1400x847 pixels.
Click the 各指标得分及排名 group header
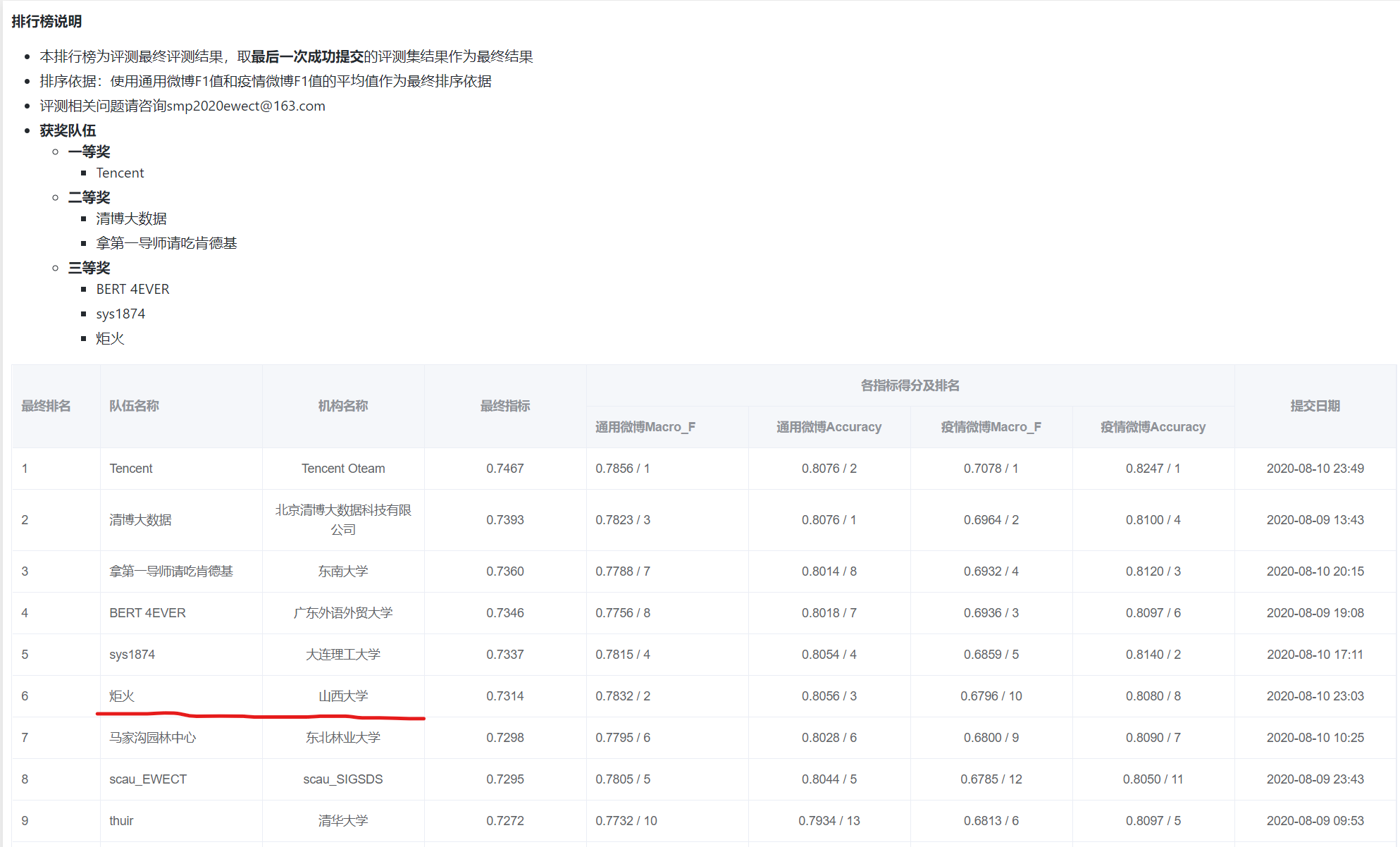point(910,385)
